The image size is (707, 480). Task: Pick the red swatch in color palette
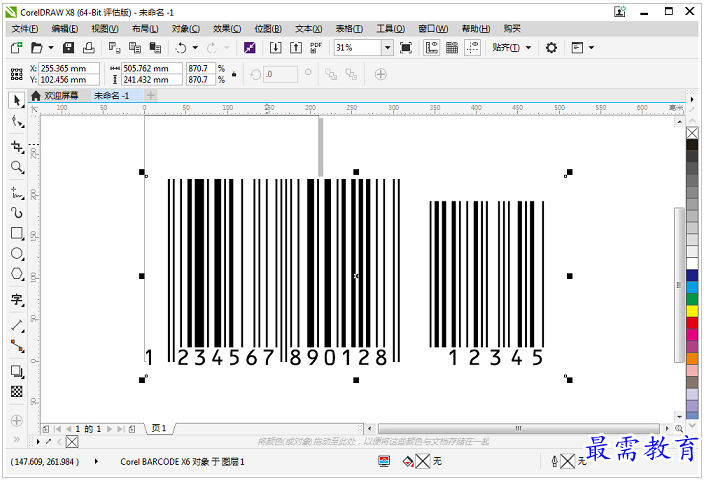click(692, 322)
